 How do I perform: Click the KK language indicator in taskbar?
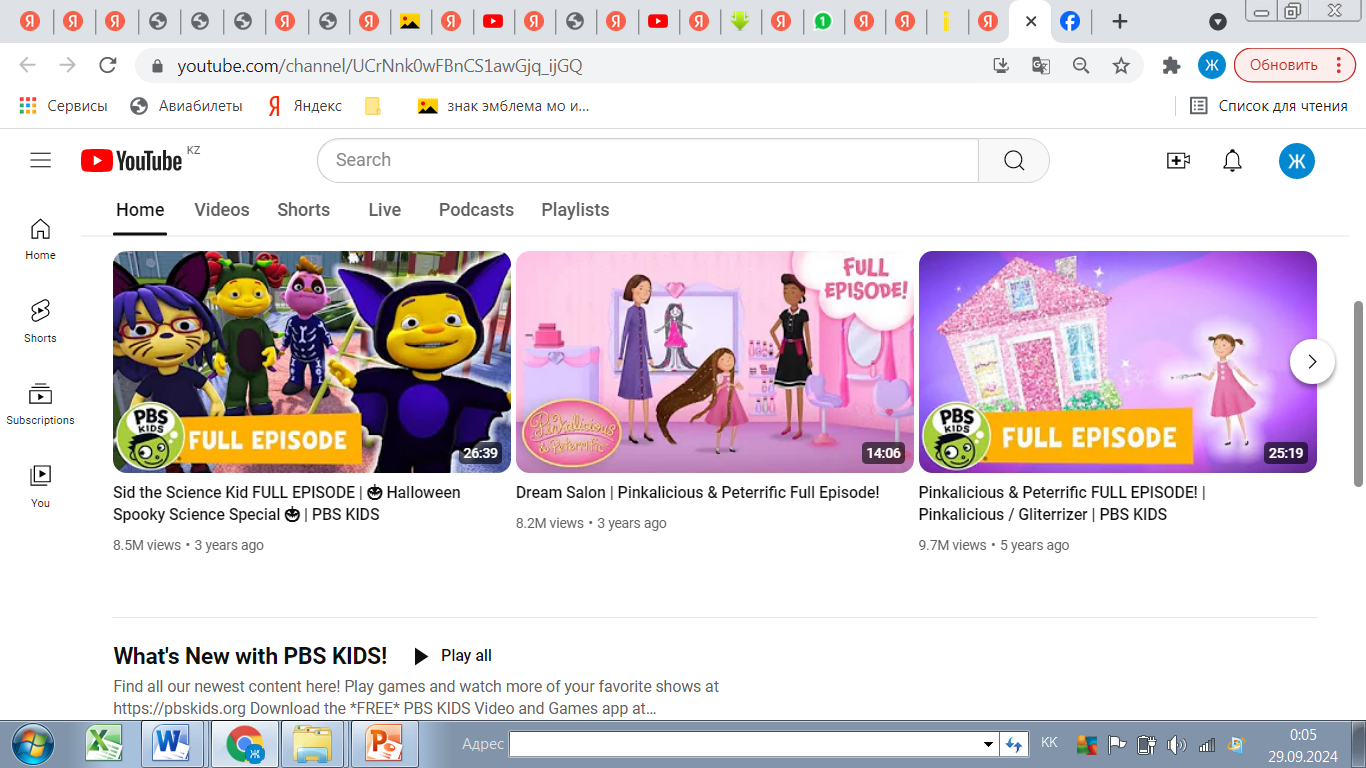point(1049,743)
